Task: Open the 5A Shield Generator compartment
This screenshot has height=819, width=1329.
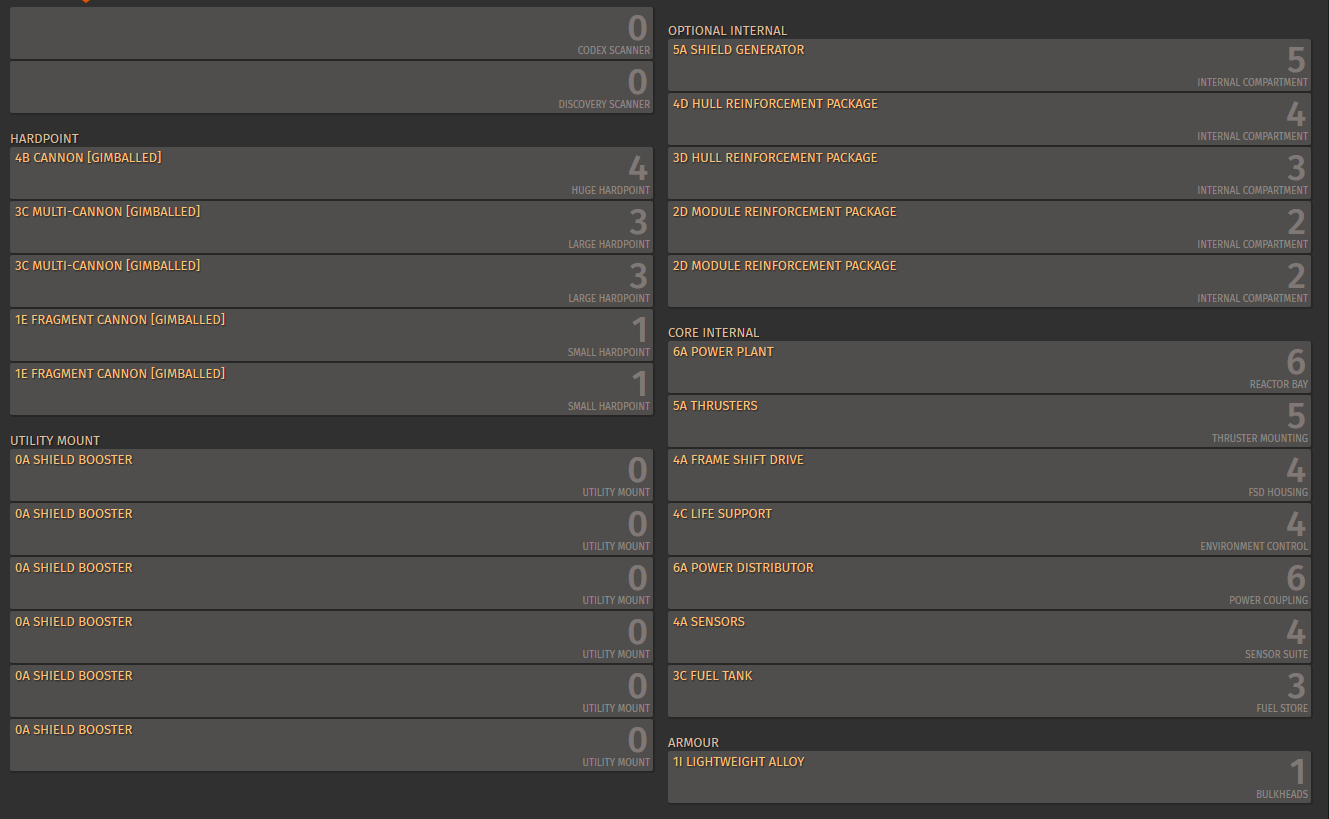Action: [989, 65]
